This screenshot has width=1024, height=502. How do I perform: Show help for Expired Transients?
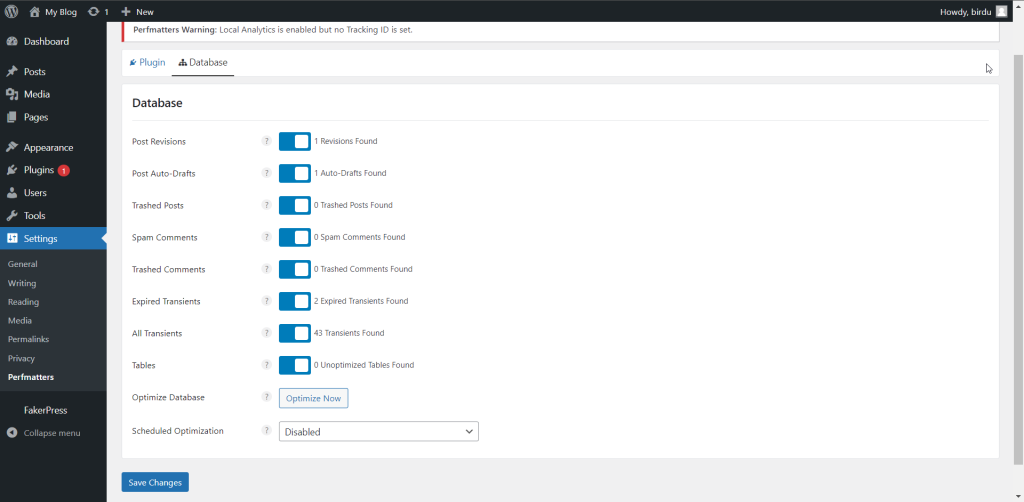pyautogui.click(x=266, y=301)
